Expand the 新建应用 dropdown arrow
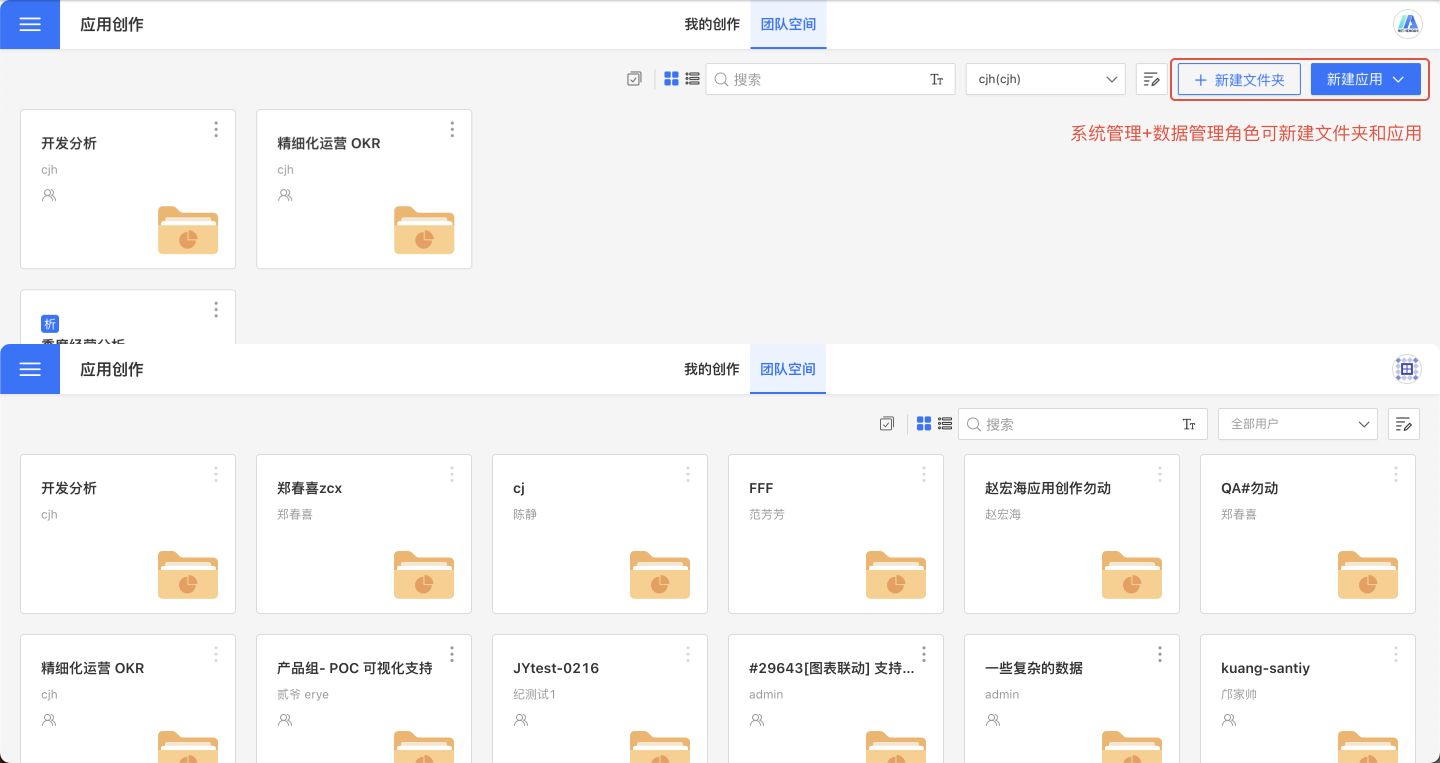The image size is (1440, 763). click(1399, 79)
